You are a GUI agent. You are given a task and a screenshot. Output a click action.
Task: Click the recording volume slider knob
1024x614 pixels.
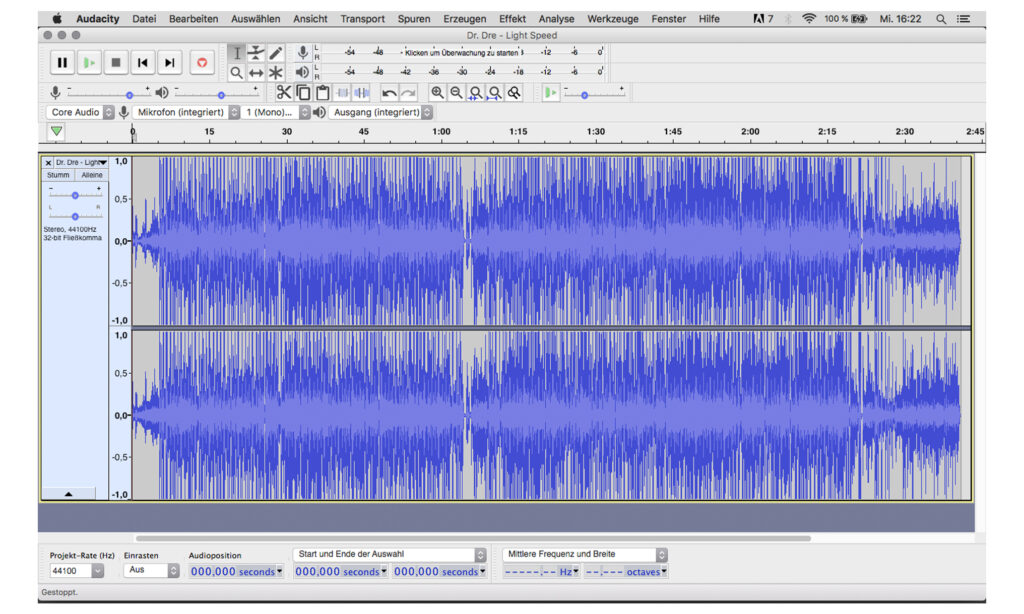(x=129, y=95)
